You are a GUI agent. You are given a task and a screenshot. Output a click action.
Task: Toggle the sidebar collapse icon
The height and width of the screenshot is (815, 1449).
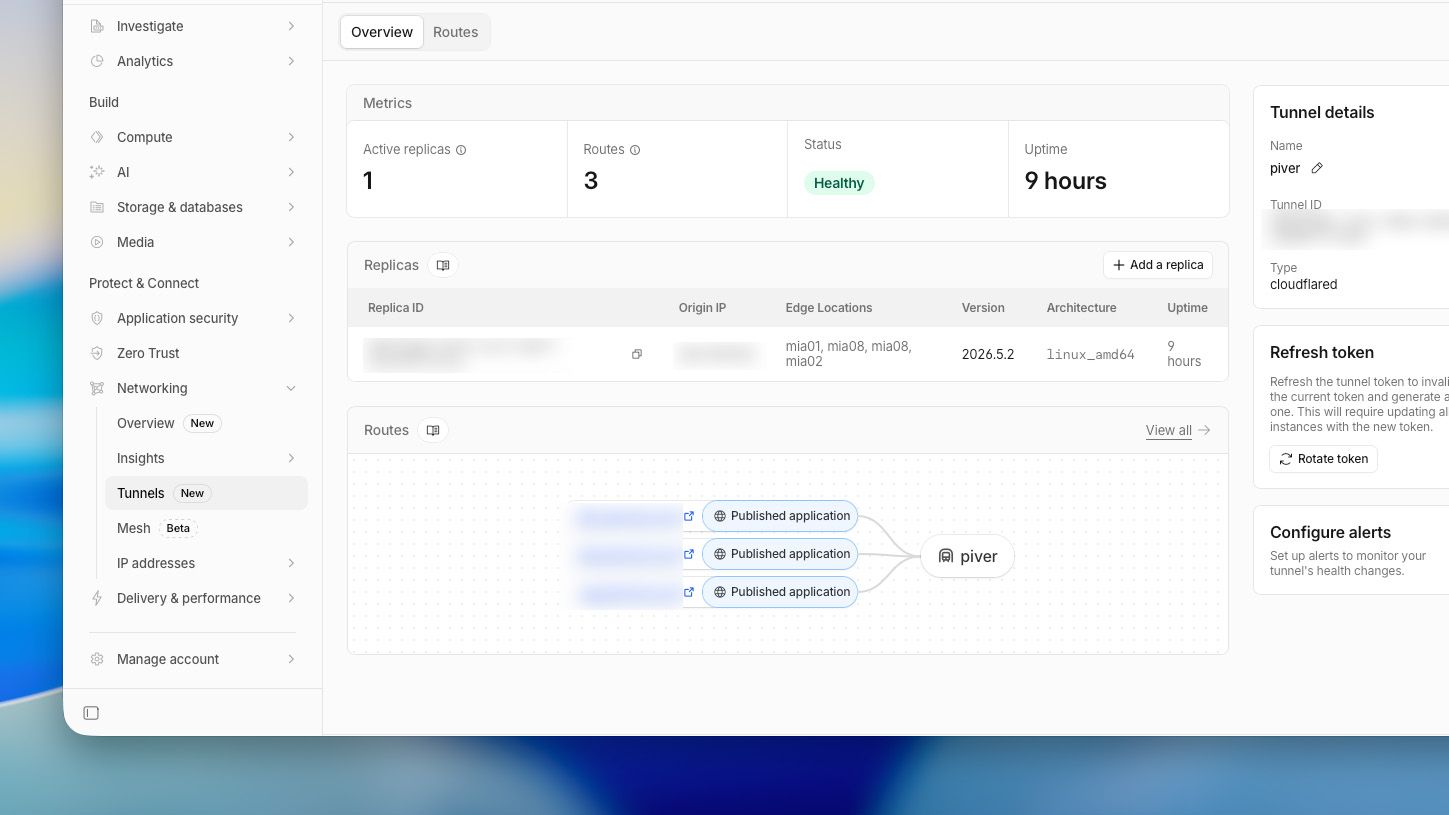tap(91, 713)
